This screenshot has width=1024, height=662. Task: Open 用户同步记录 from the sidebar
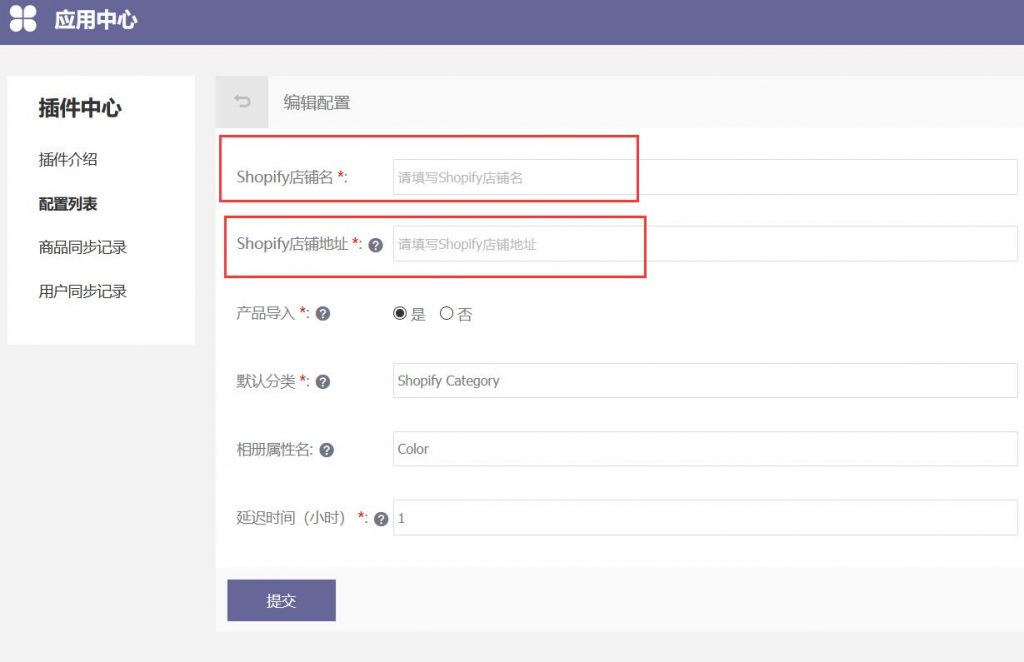click(83, 292)
